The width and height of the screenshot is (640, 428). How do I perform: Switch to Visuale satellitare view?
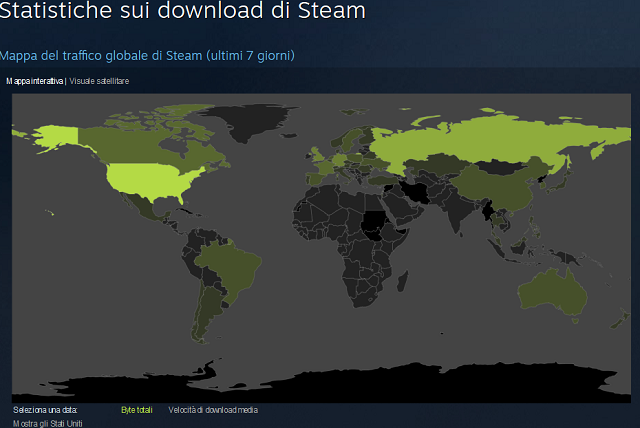tap(99, 81)
